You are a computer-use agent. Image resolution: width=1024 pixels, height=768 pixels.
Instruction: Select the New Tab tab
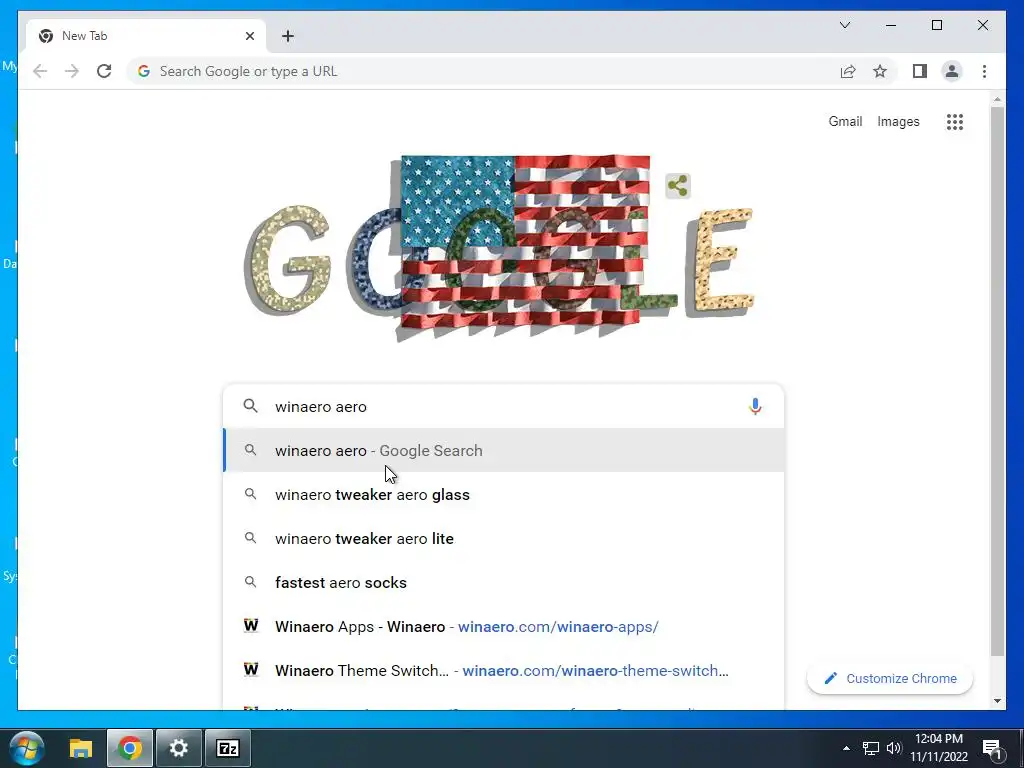pyautogui.click(x=146, y=36)
